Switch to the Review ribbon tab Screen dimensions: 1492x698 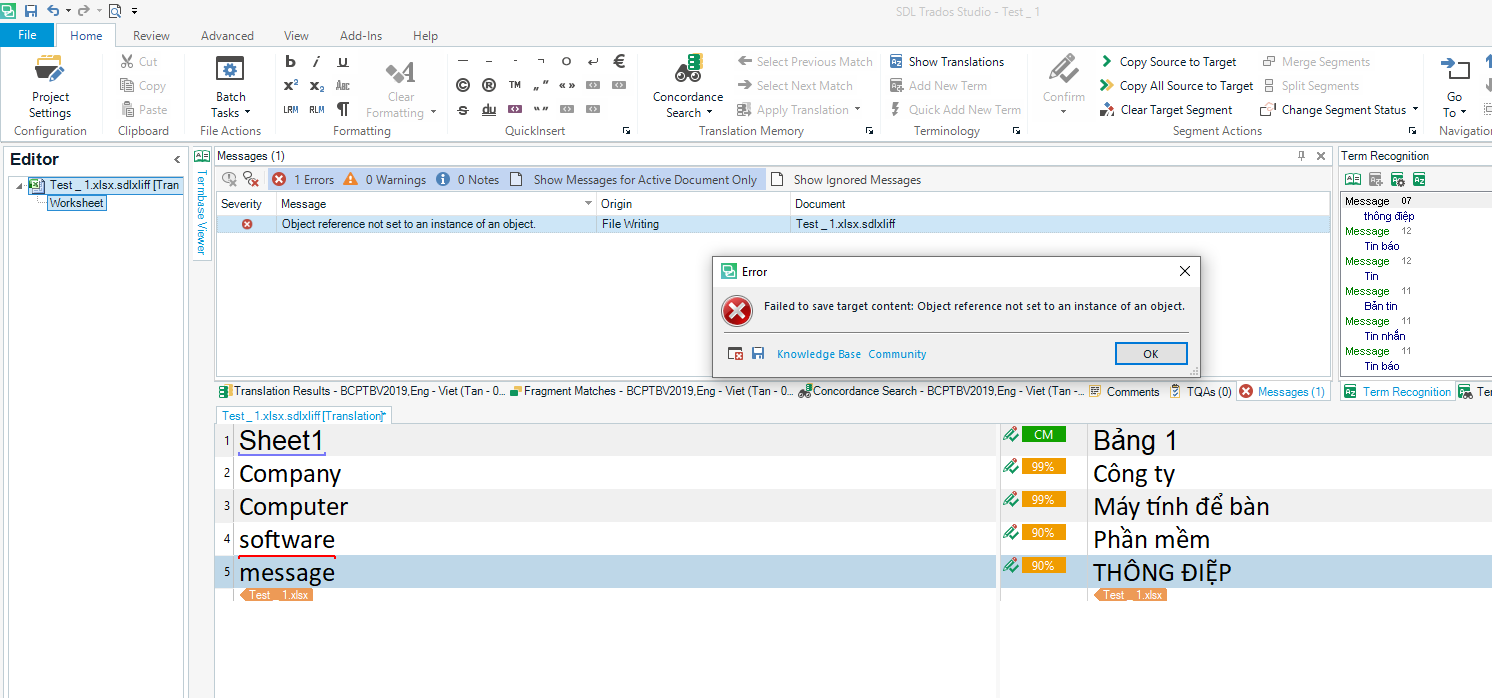click(x=151, y=35)
